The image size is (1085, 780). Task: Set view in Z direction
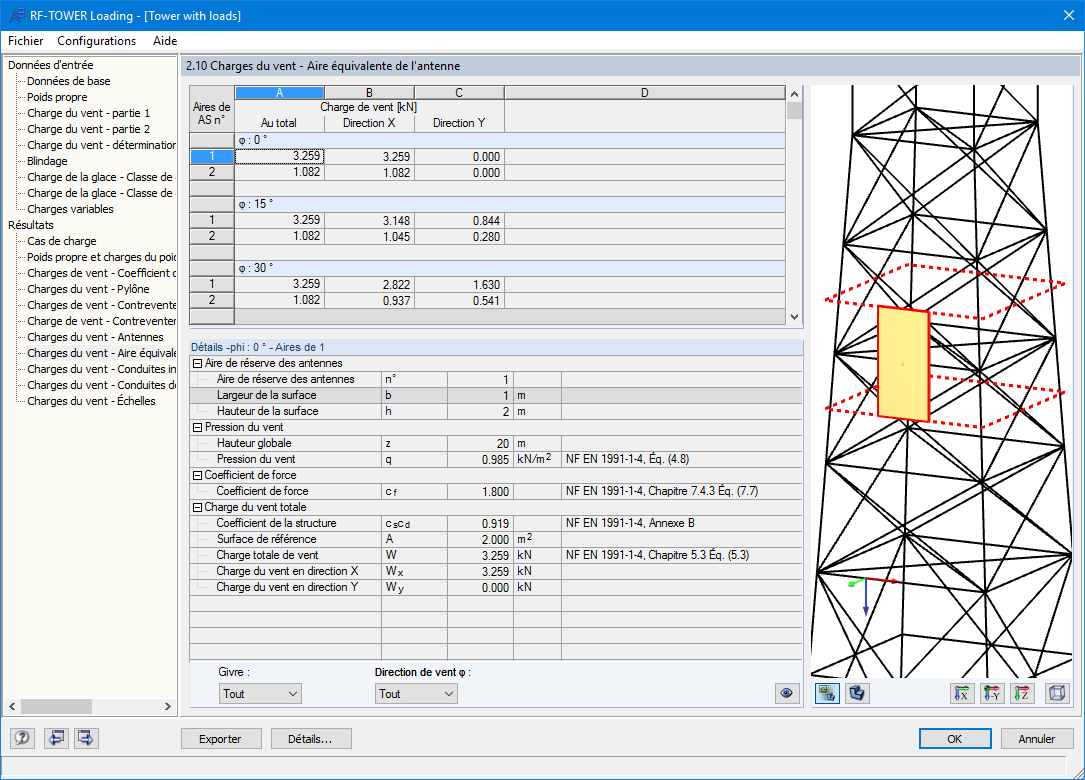click(x=1022, y=693)
